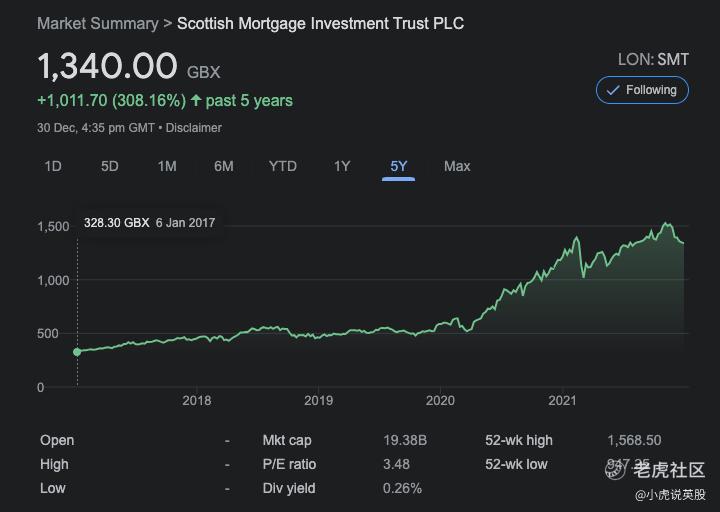
Task: Switch to the 1M chart range
Action: [x=167, y=166]
